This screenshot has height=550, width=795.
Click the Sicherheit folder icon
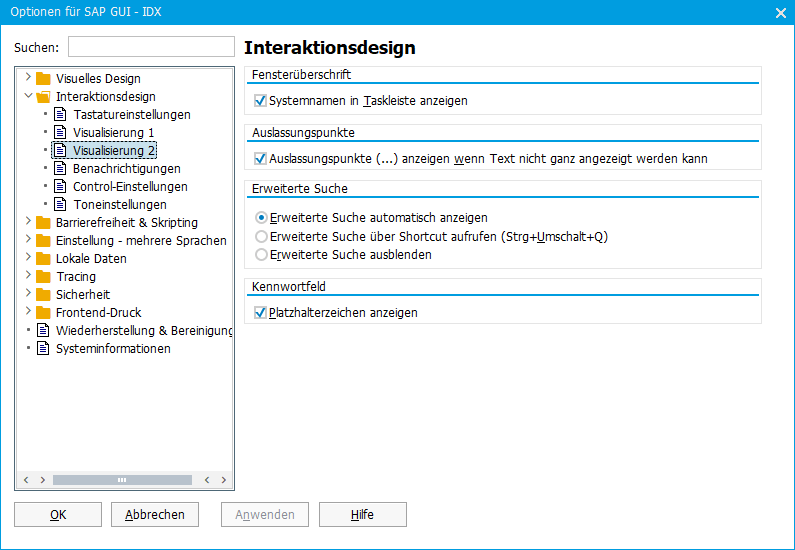pos(43,295)
